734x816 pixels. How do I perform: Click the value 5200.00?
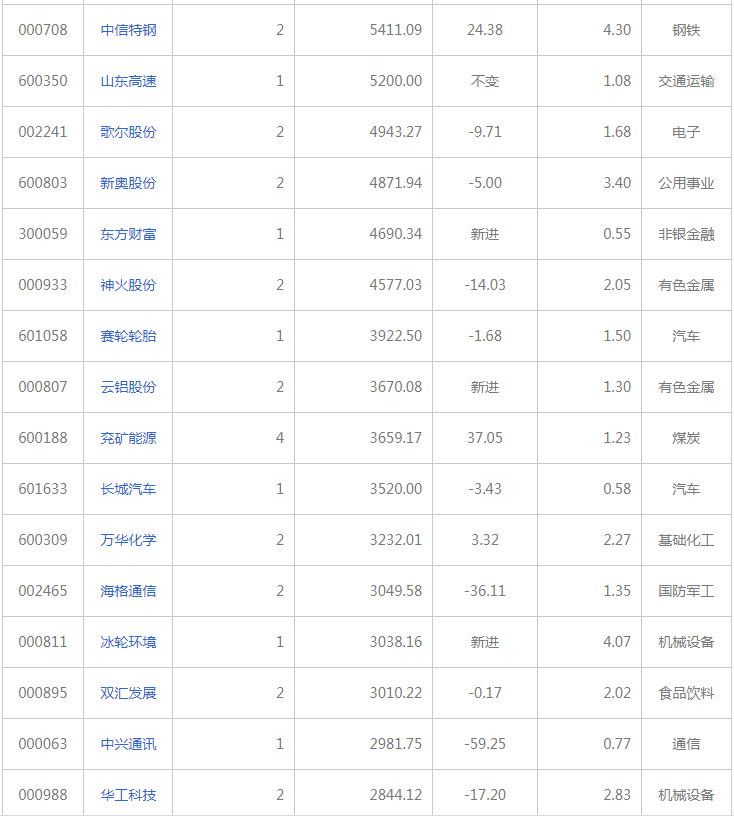click(396, 81)
